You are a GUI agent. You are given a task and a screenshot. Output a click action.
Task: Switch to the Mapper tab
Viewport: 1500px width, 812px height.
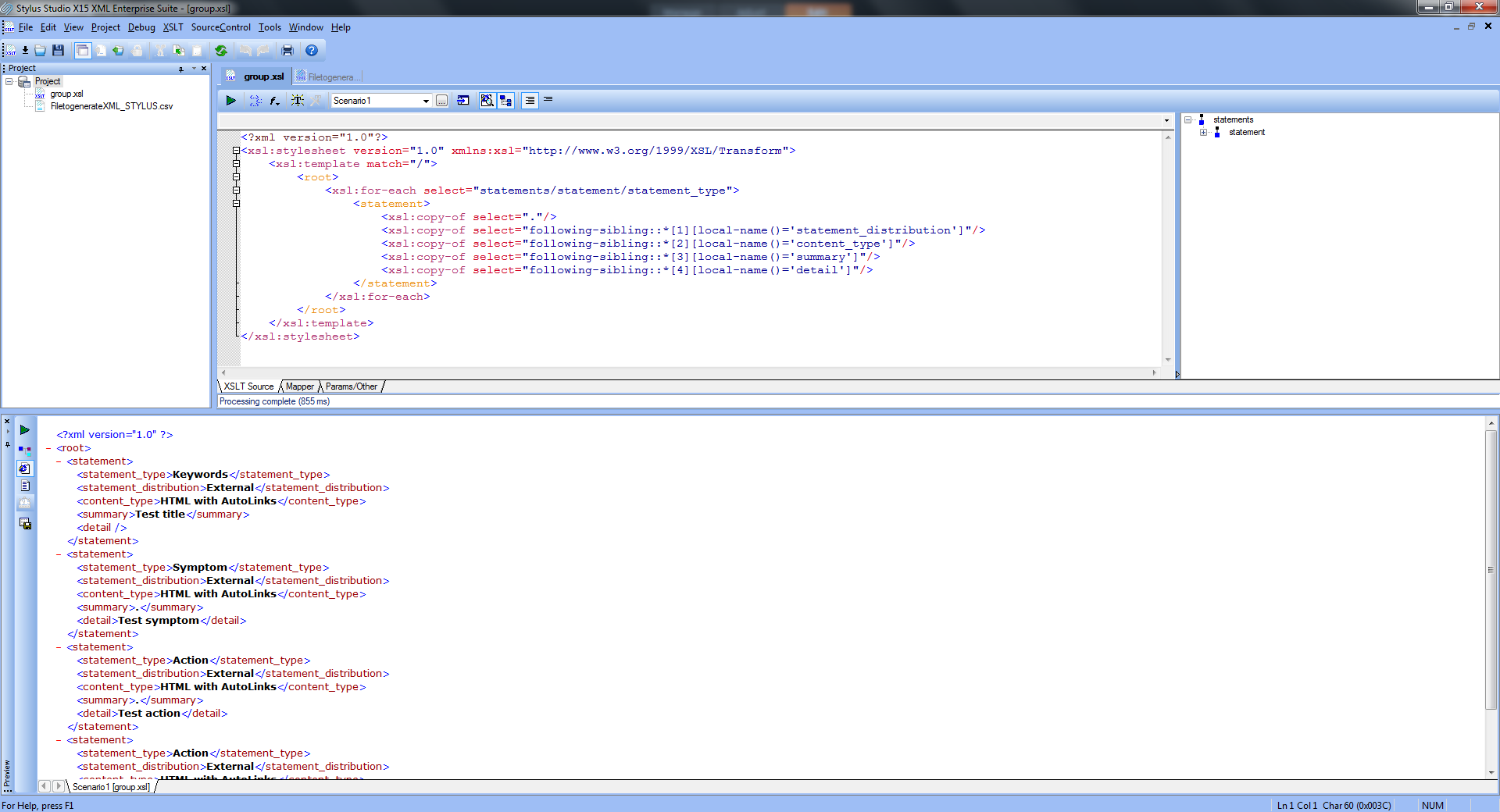(299, 386)
